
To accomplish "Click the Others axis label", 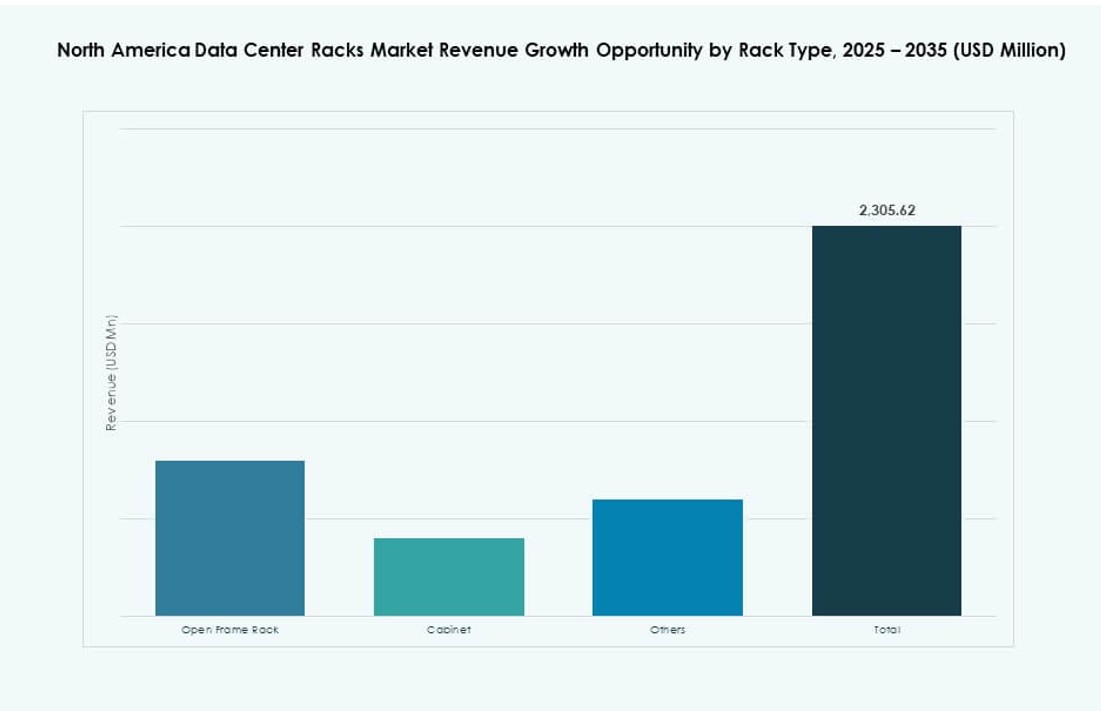I will pos(668,630).
